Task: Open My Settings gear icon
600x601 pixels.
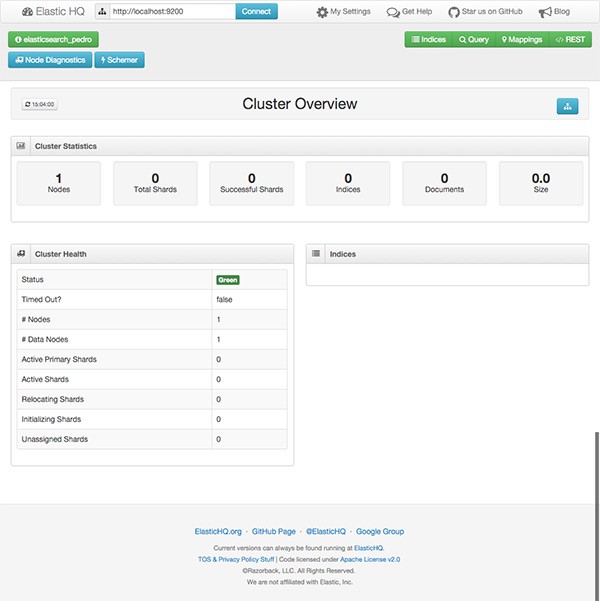Action: (x=322, y=12)
